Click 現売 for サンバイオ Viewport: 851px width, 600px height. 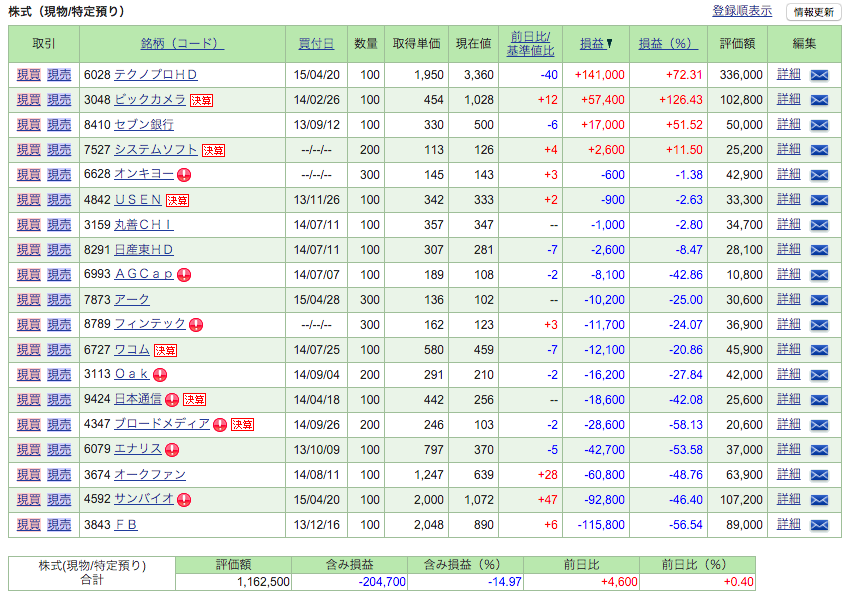click(x=59, y=500)
